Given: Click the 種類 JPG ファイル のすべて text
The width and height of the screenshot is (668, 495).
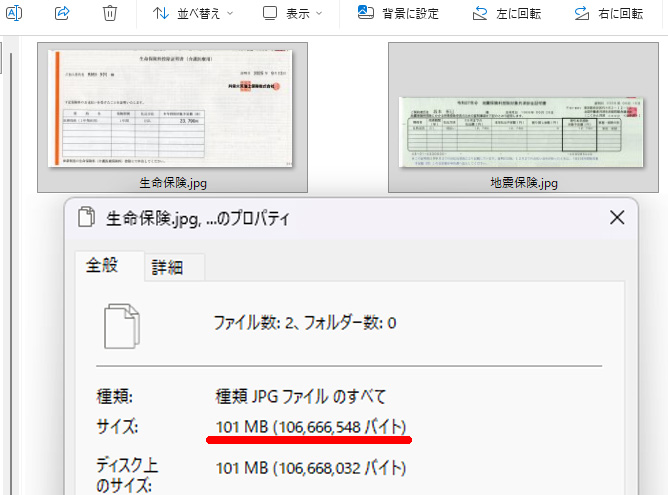Looking at the screenshot, I should coord(301,395).
